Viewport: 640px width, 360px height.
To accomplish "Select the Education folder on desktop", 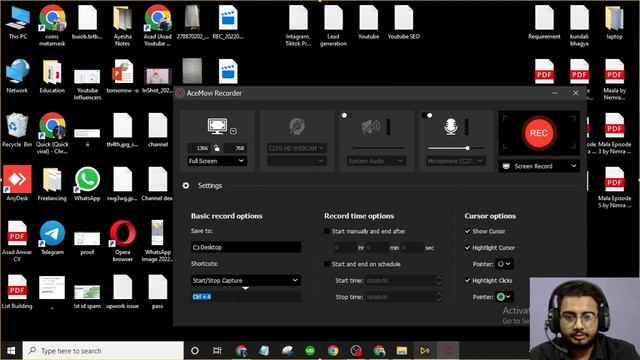I will [x=52, y=76].
